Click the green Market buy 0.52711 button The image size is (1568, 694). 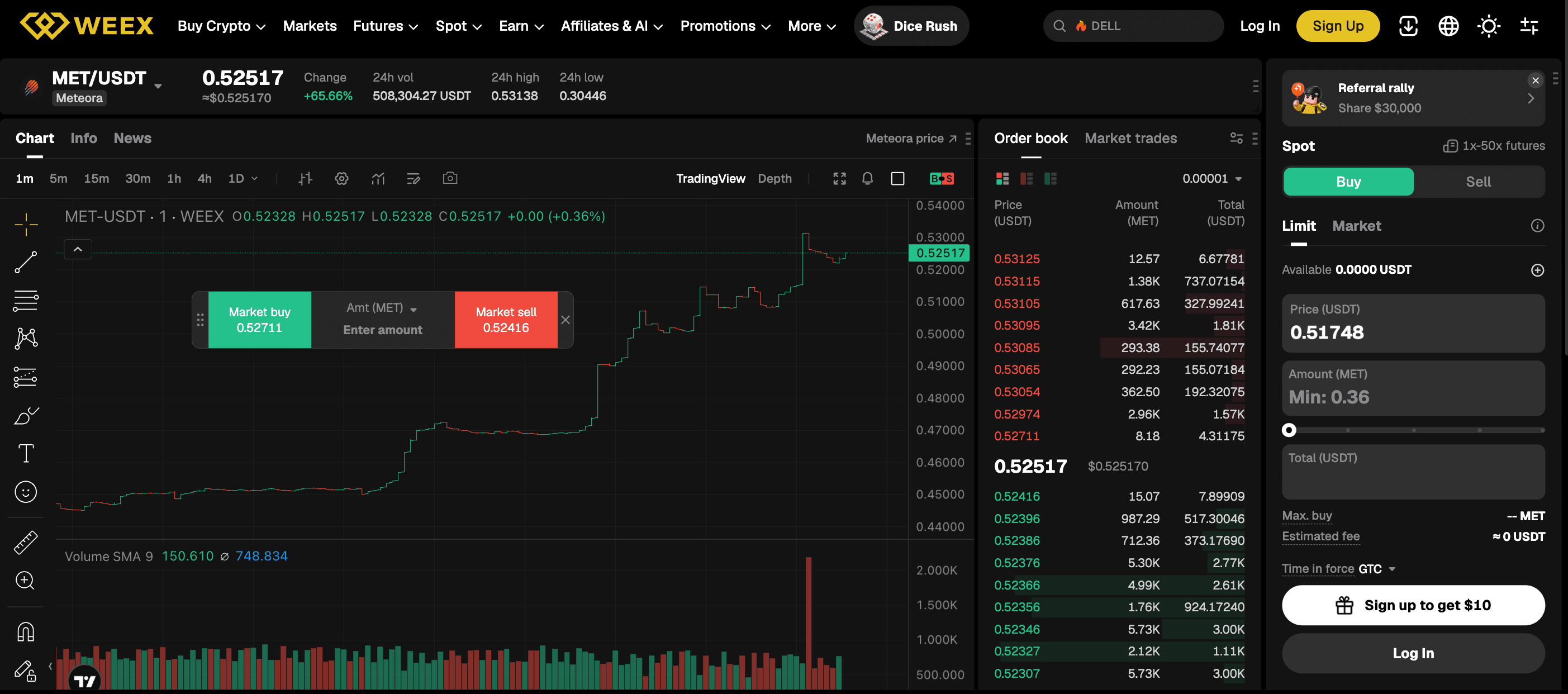point(259,320)
